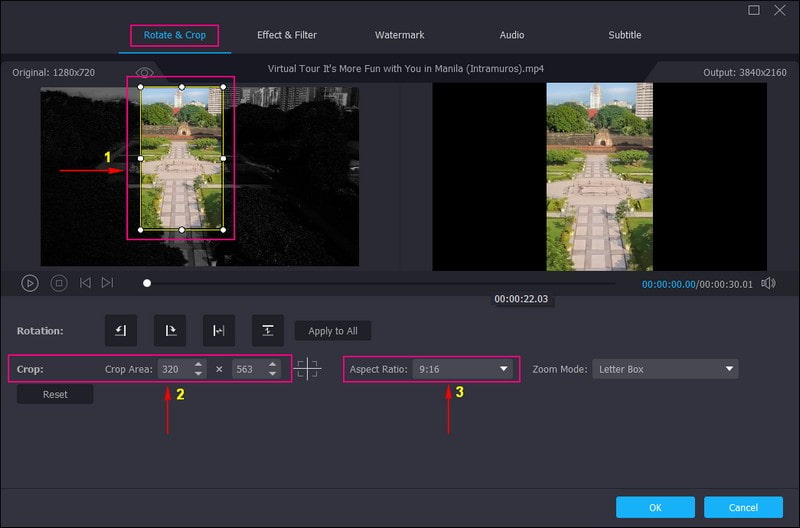Center the crop area with cross icon
The height and width of the screenshot is (528, 800).
[308, 369]
